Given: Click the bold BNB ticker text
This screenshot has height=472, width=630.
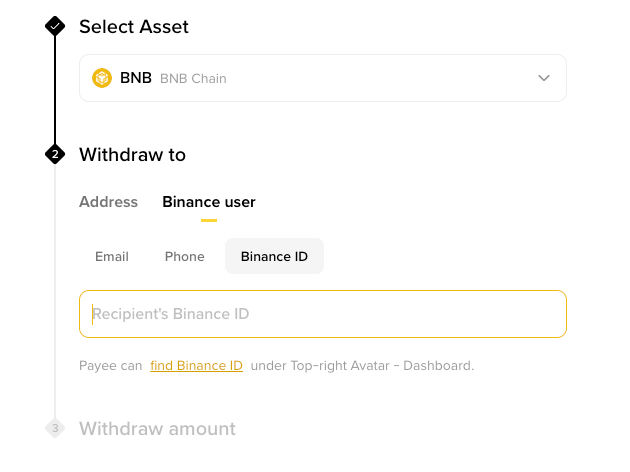Looking at the screenshot, I should click(x=136, y=78).
